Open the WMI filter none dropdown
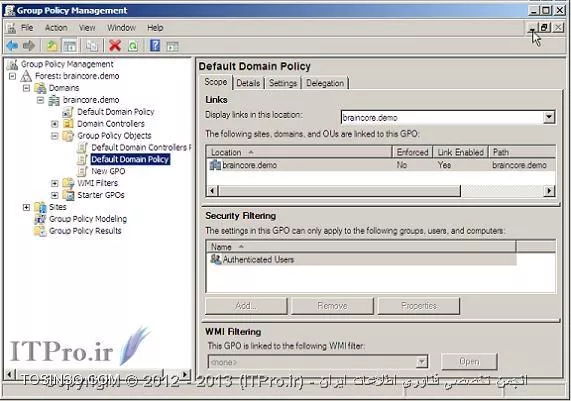 pos(422,362)
